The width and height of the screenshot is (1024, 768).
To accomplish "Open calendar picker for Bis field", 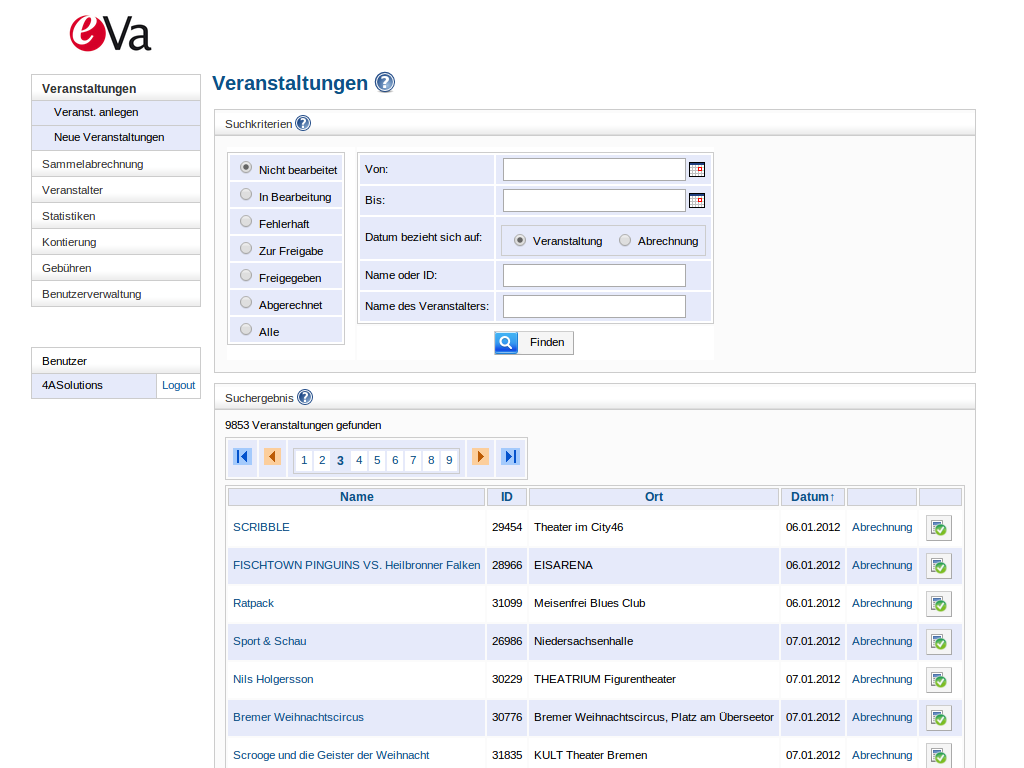I will (697, 200).
